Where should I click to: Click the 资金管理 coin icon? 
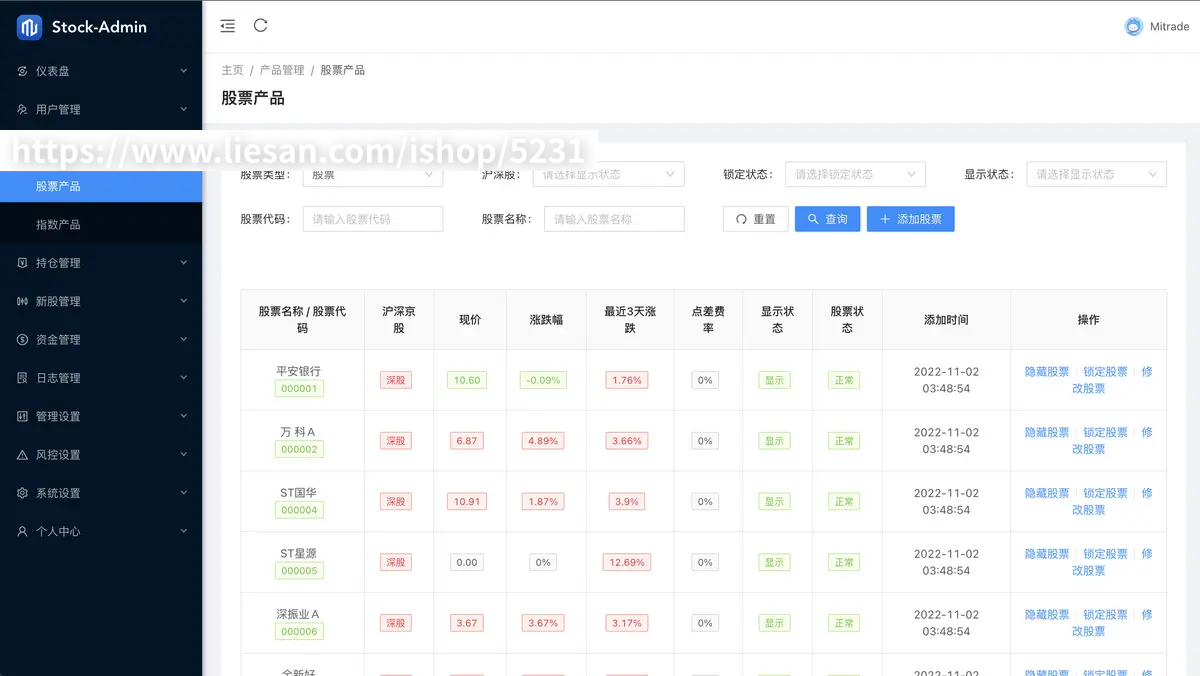pyautogui.click(x=23, y=340)
